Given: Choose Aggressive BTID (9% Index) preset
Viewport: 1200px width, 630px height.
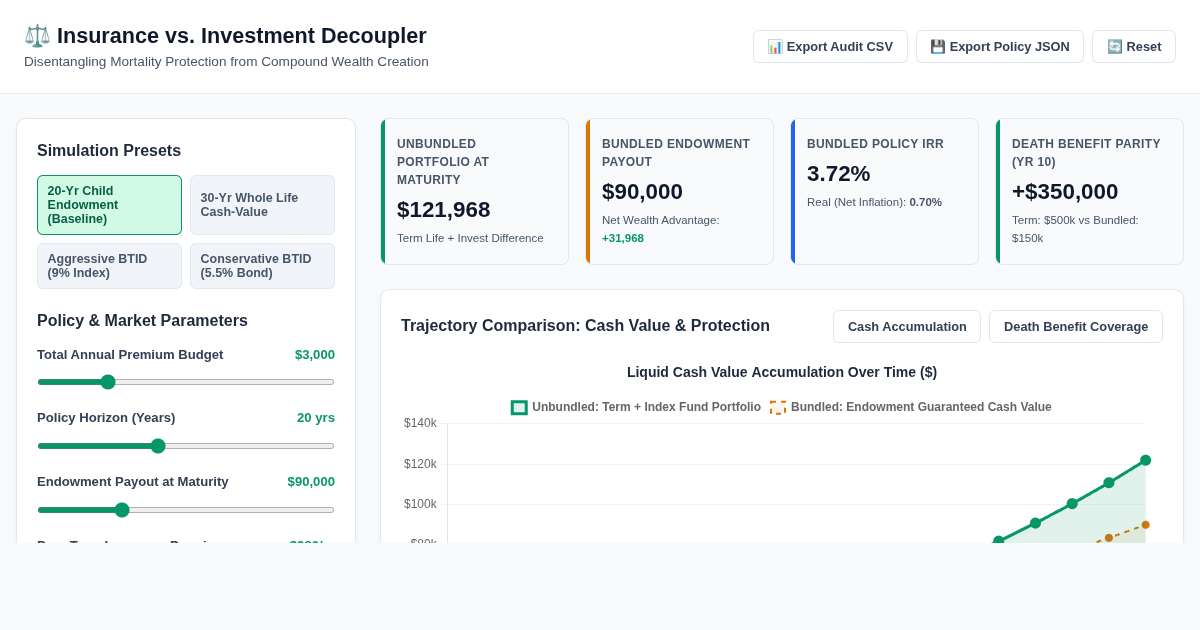Looking at the screenshot, I should (109, 266).
